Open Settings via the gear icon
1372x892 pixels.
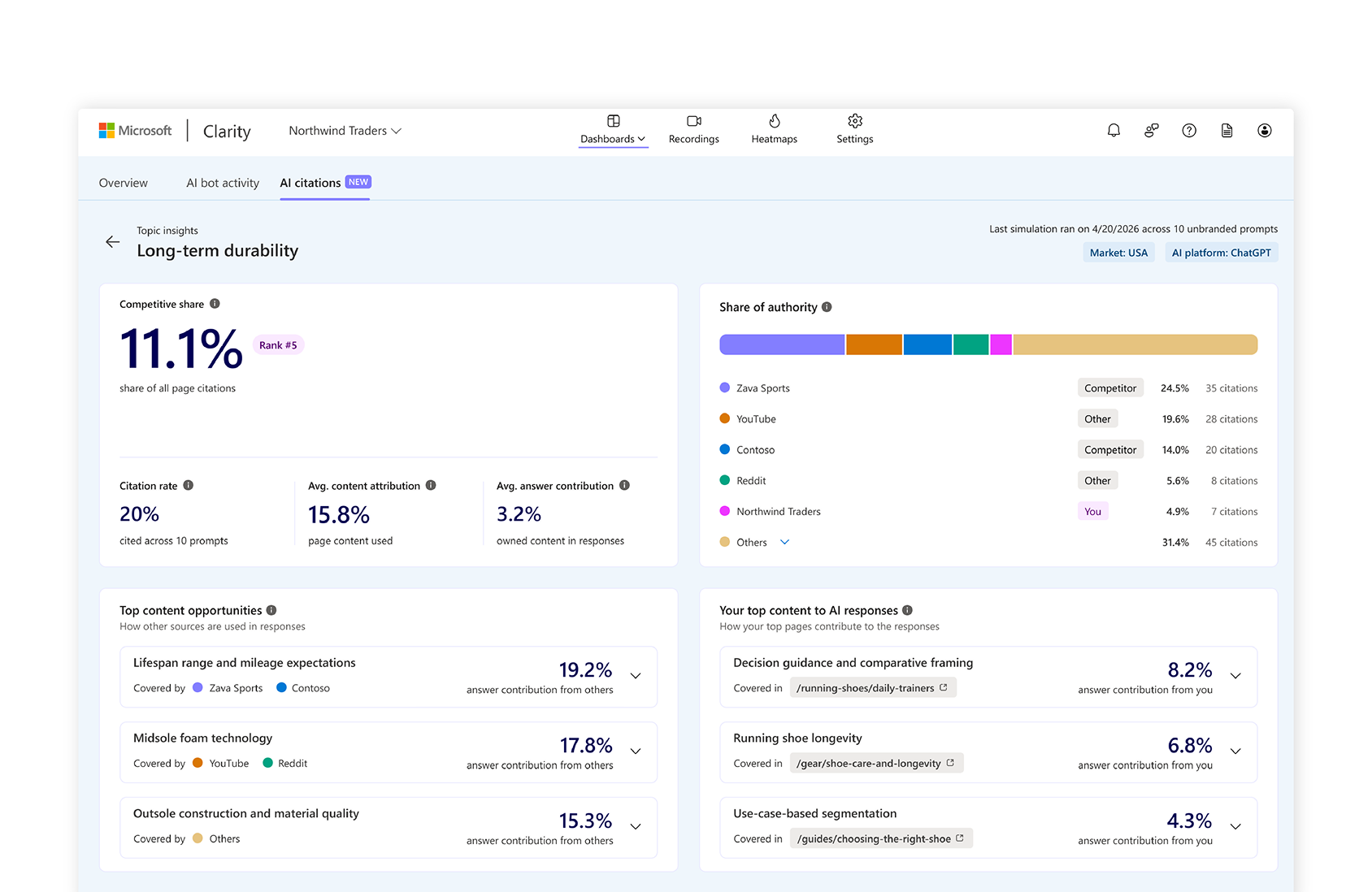click(854, 122)
